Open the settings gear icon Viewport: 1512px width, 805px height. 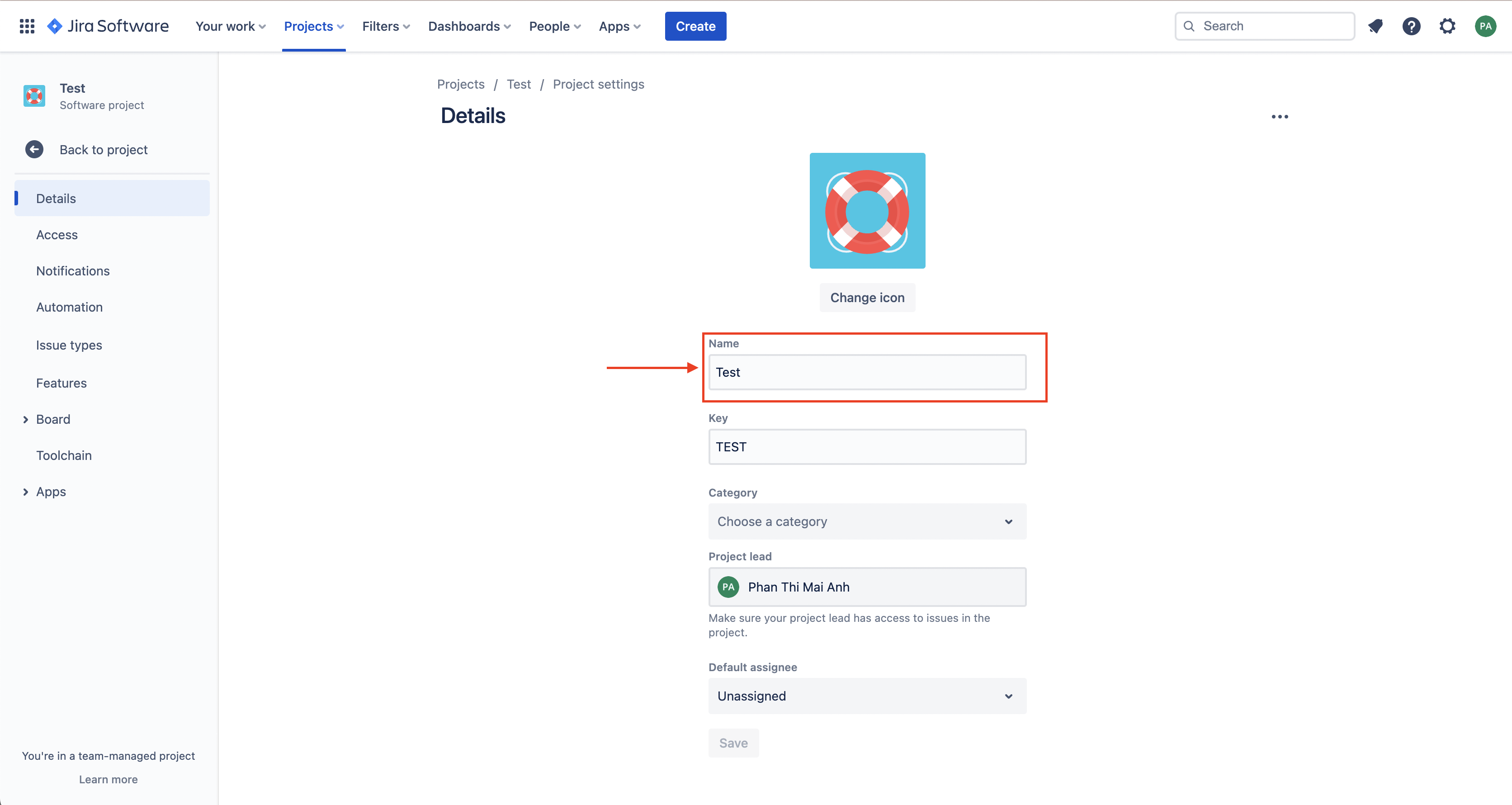[x=1447, y=26]
